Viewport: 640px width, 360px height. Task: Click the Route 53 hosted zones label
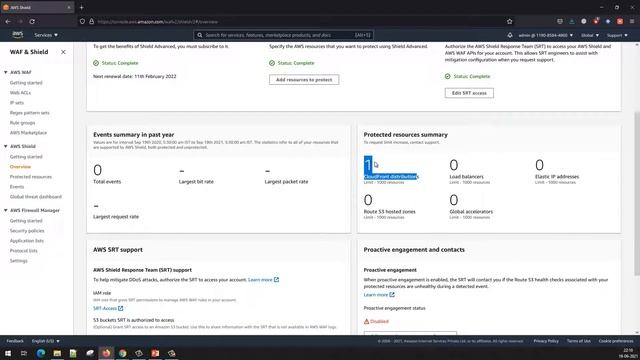pyautogui.click(x=389, y=212)
